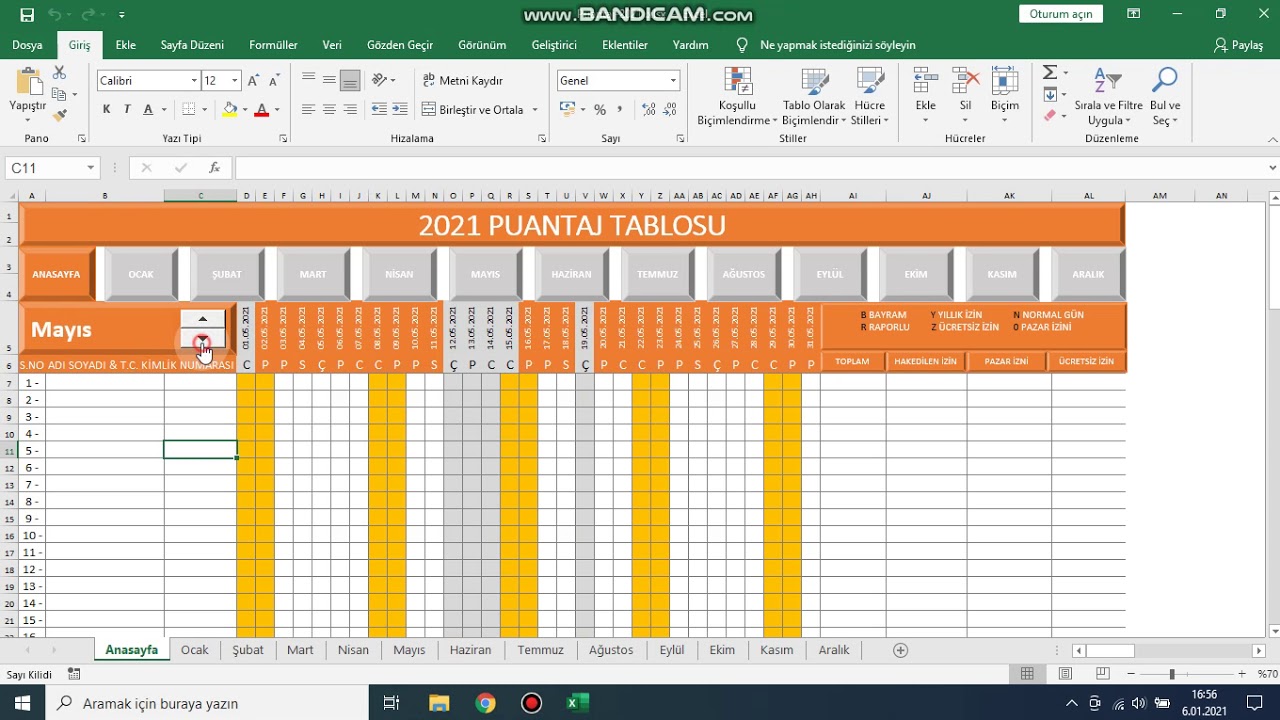Click the insert function fx icon
The width and height of the screenshot is (1280, 720).
pyautogui.click(x=214, y=168)
